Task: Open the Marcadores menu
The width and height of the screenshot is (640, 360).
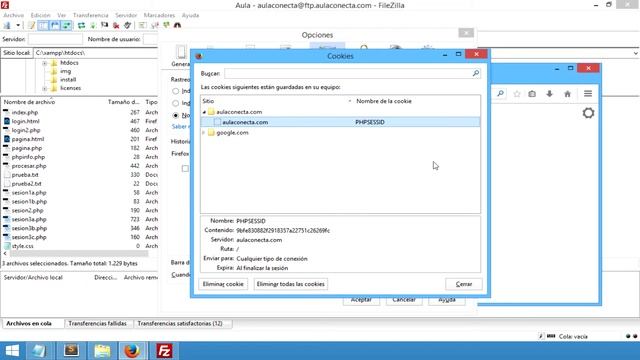Action: (x=159, y=15)
